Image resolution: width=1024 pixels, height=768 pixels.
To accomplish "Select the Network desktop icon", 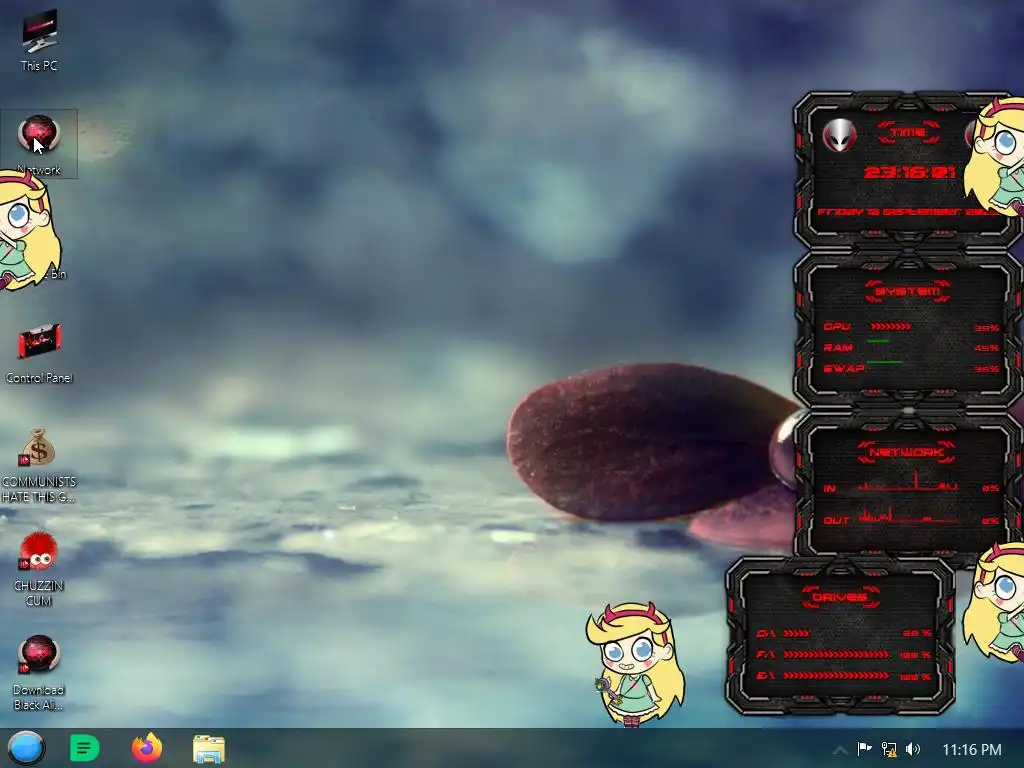I will (x=39, y=144).
